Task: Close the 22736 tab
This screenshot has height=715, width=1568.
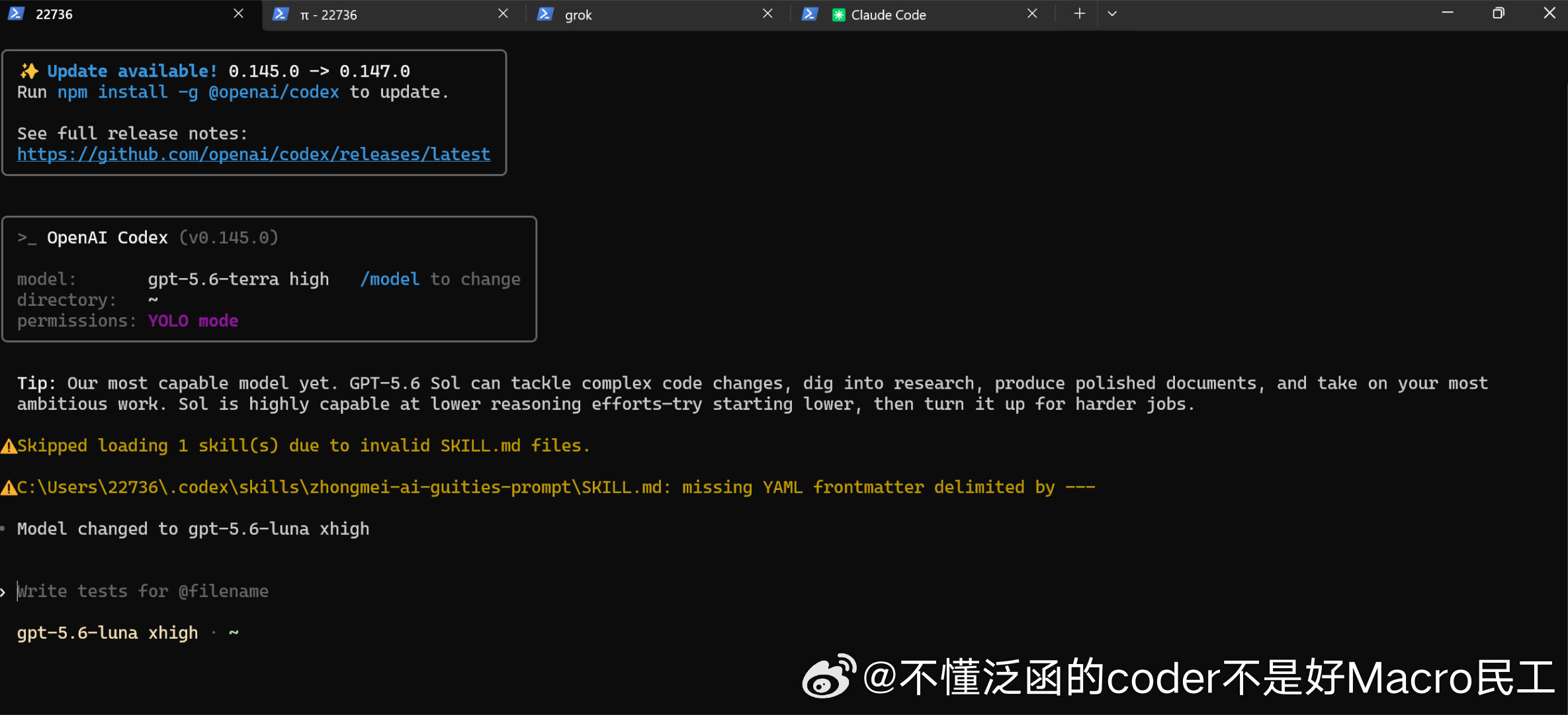Action: coord(239,14)
